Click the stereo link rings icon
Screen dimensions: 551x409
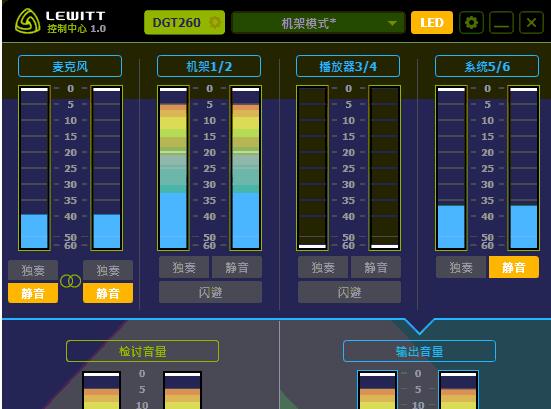pyautogui.click(x=70, y=281)
